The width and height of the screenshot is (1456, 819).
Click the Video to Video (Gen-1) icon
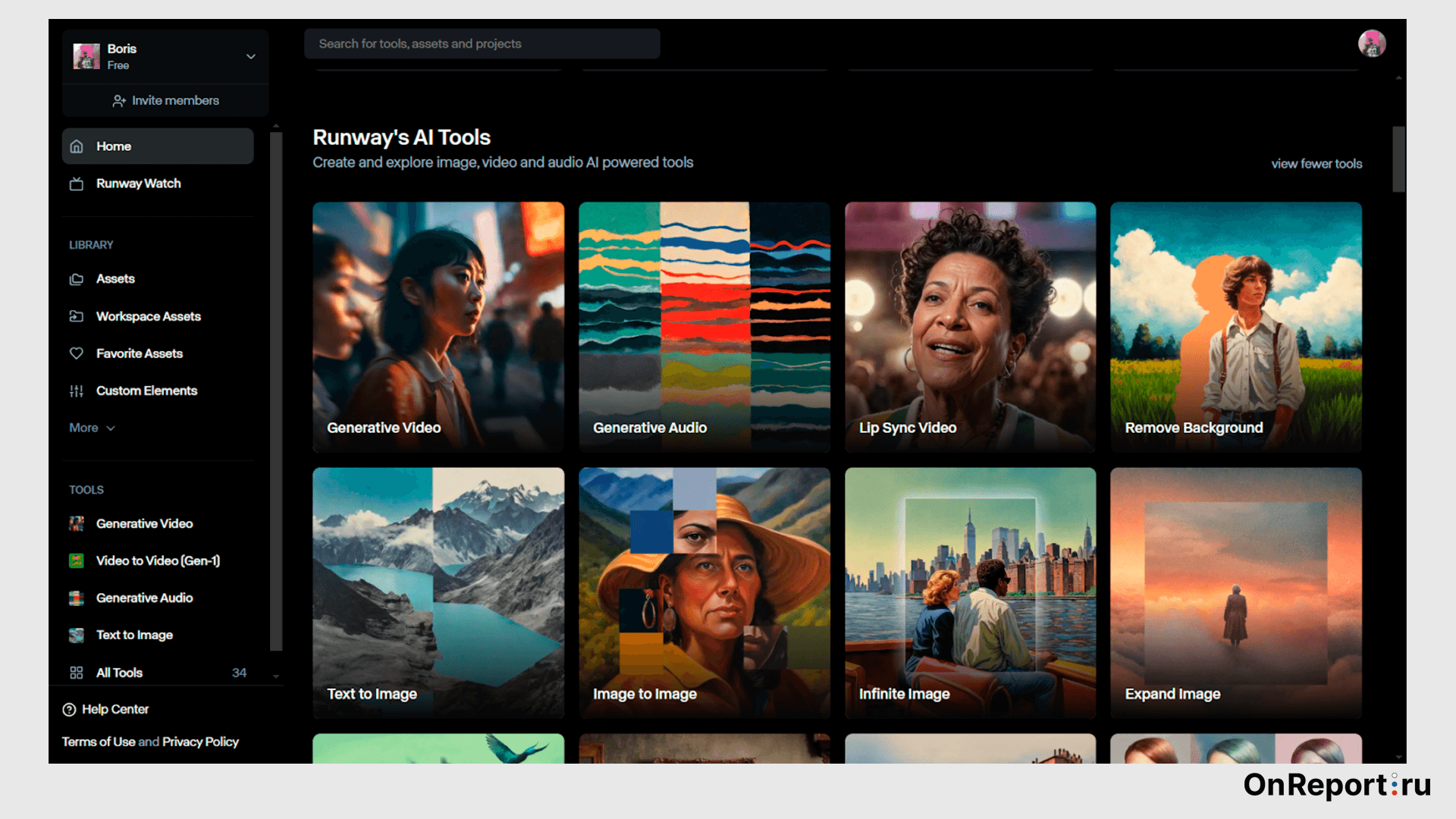(77, 560)
